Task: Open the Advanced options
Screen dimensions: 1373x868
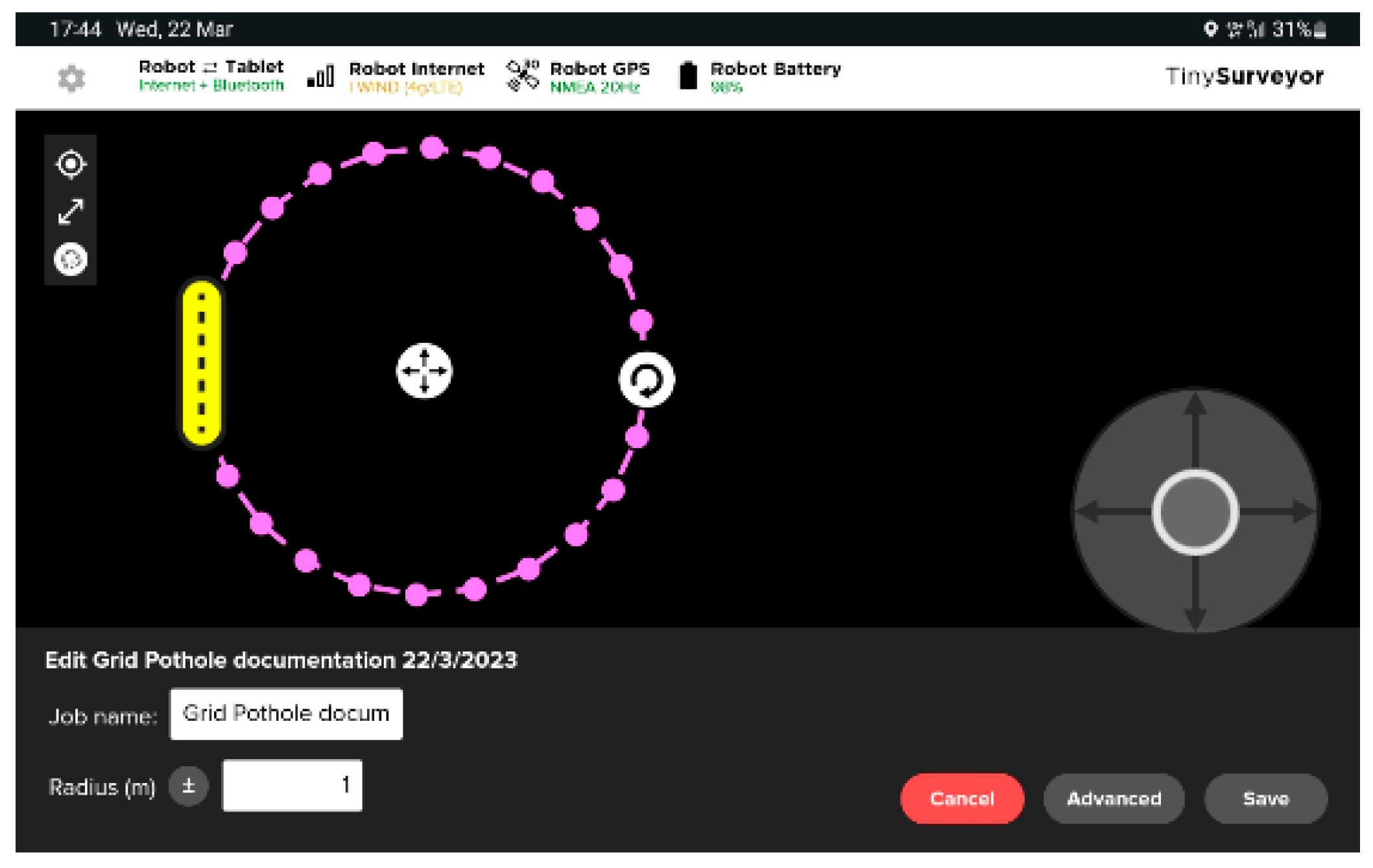Action: [x=1114, y=798]
